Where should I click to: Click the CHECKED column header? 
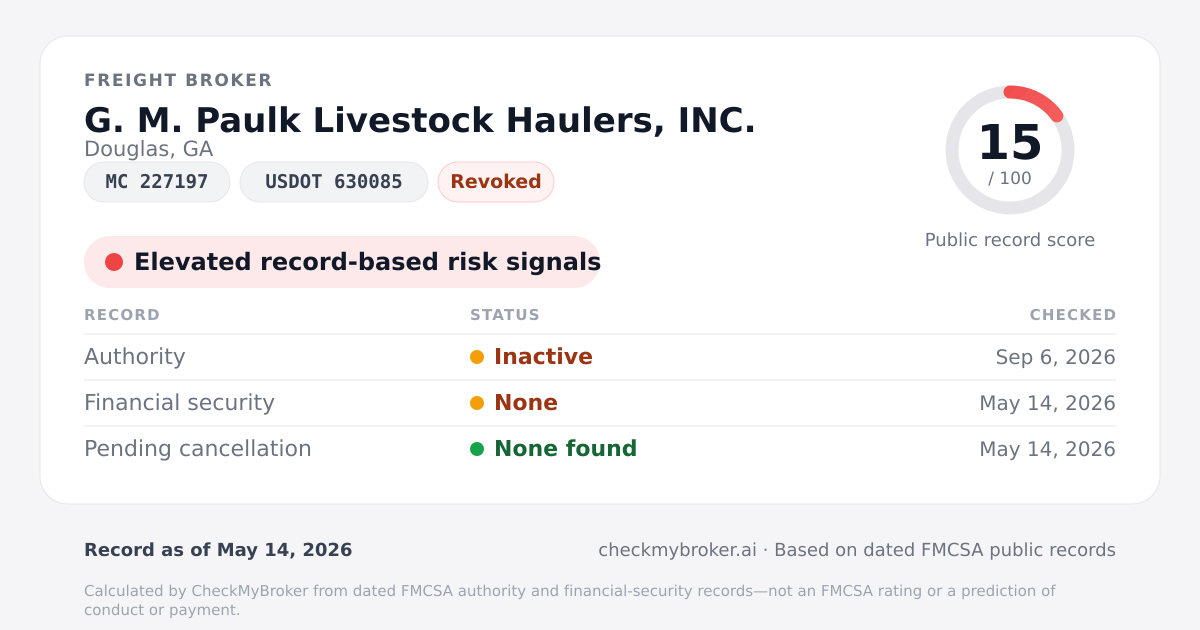pos(1073,315)
